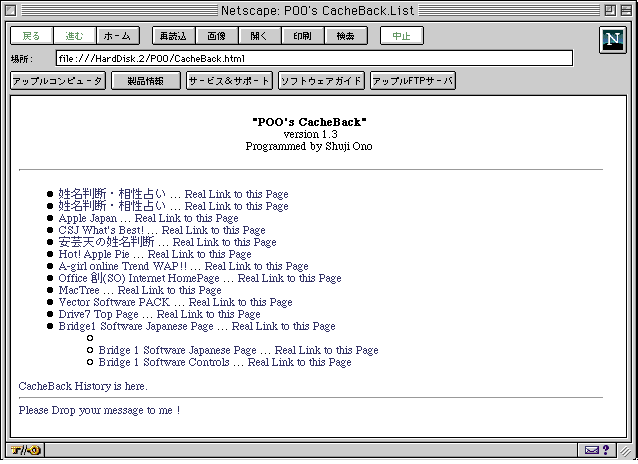Open the Office 創(SO) Internet HomePage link
638x464 pixels.
tap(139, 278)
